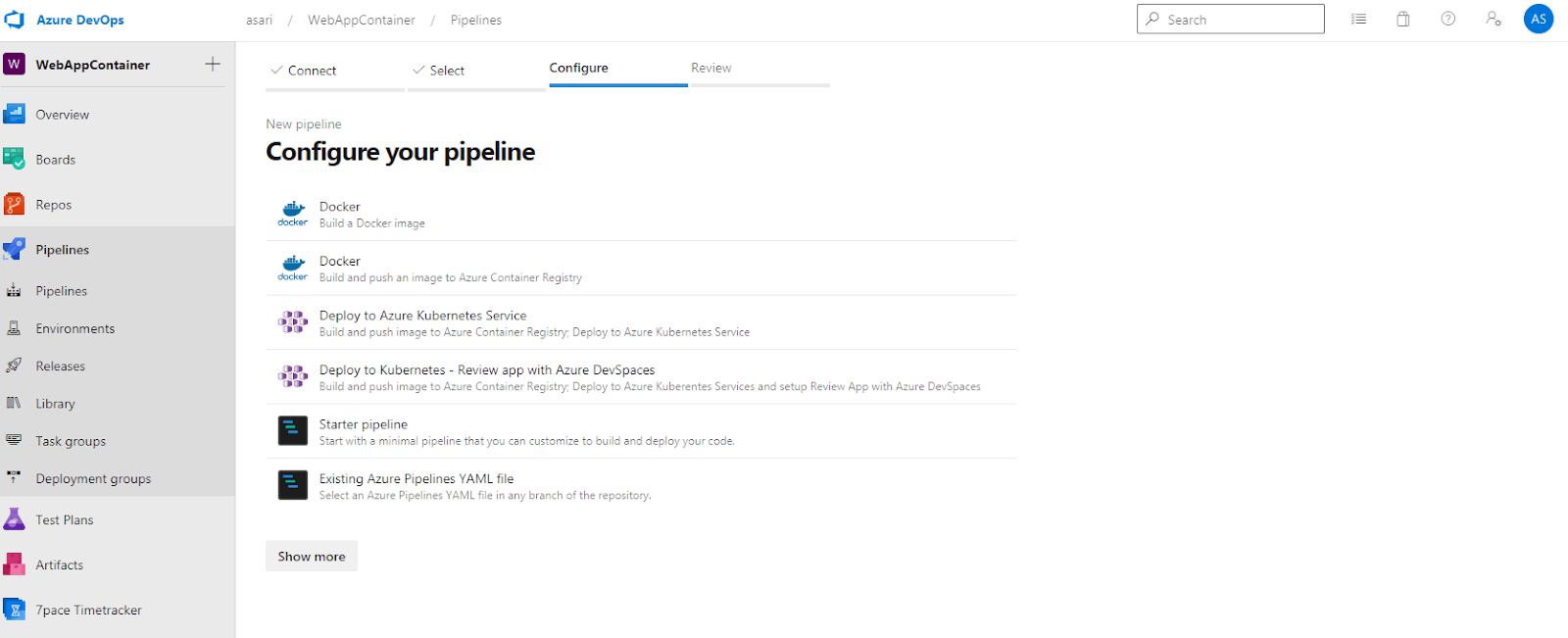Select Deploy to Azure Kubernetes Service template

[641, 322]
